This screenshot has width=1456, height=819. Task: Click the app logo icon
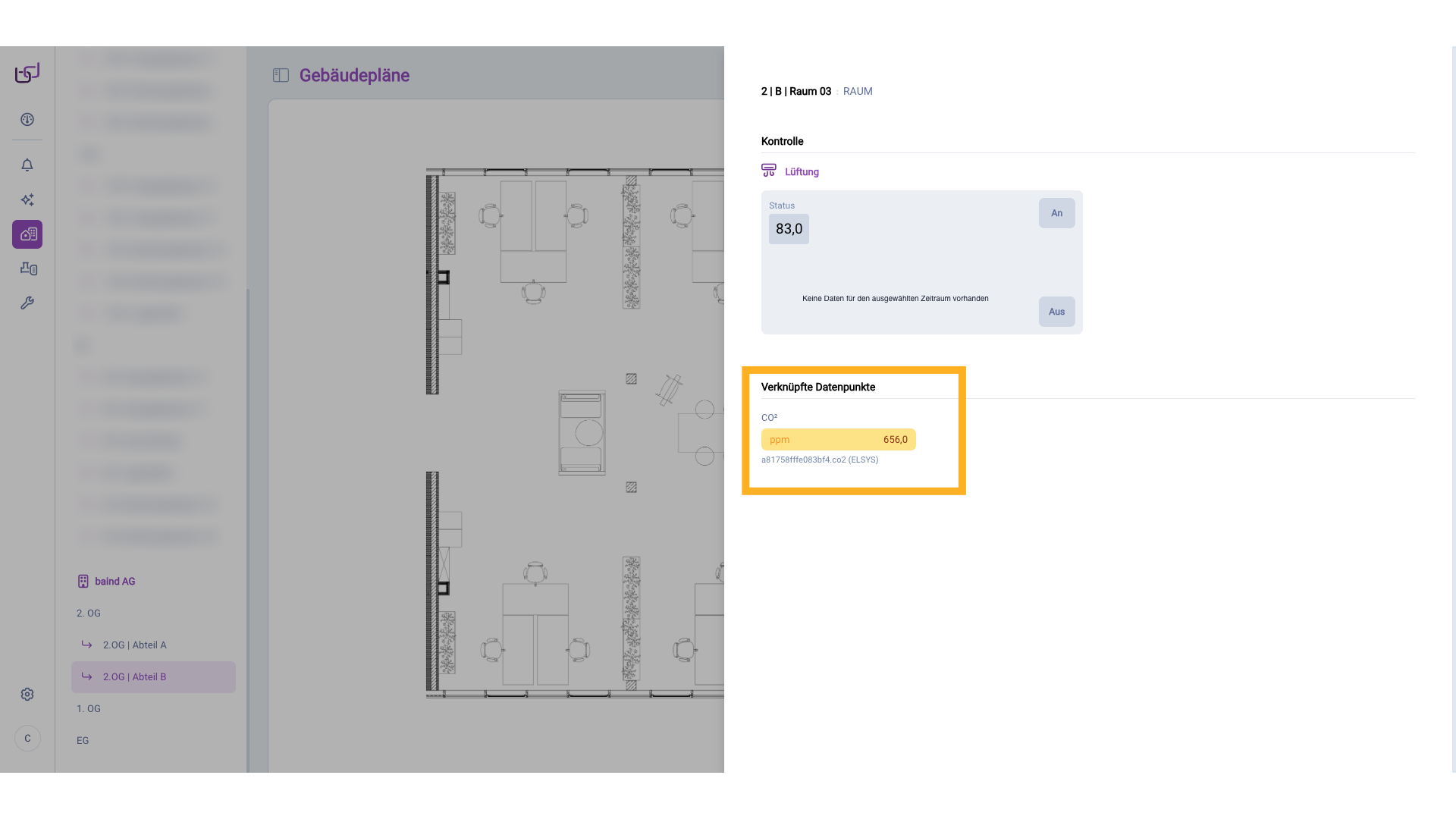click(27, 73)
